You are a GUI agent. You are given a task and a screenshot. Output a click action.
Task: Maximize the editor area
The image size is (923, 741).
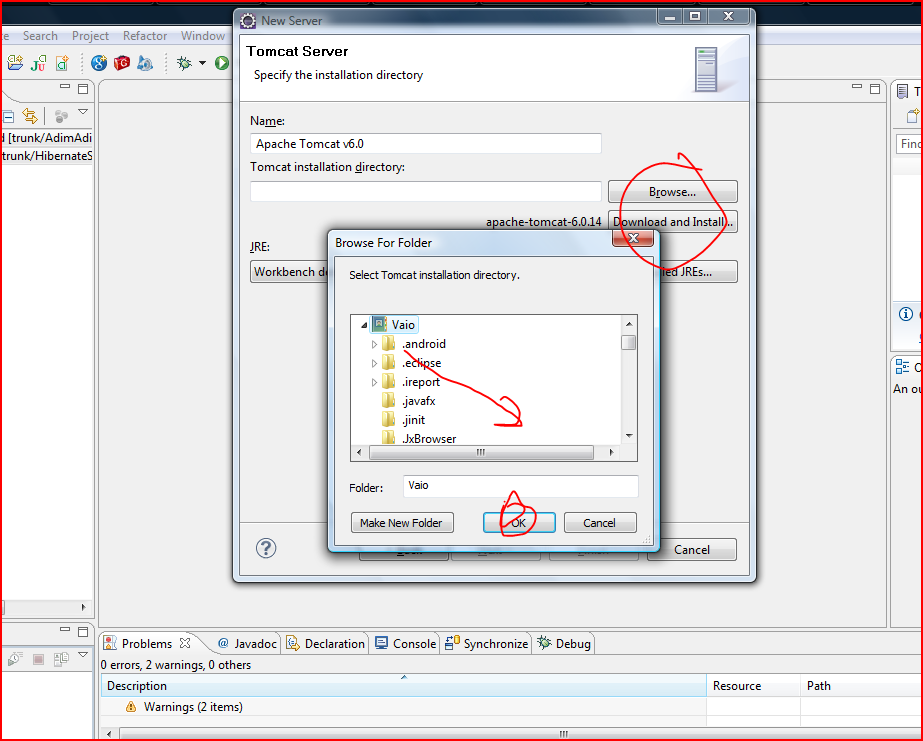(x=875, y=89)
